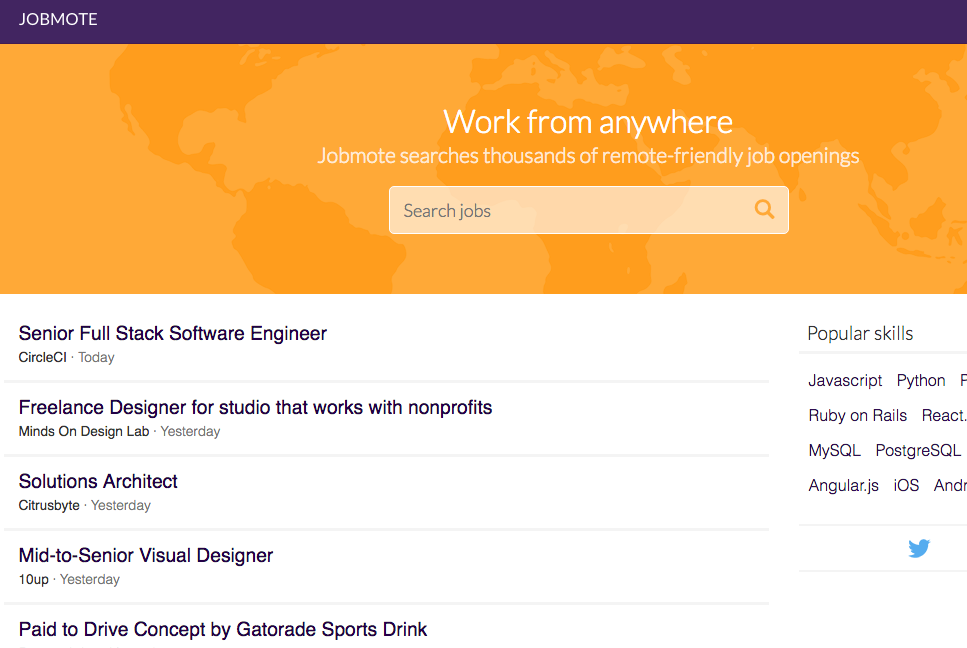Click the Search jobs input field
Viewport: 967px width, 648px height.
click(x=588, y=210)
